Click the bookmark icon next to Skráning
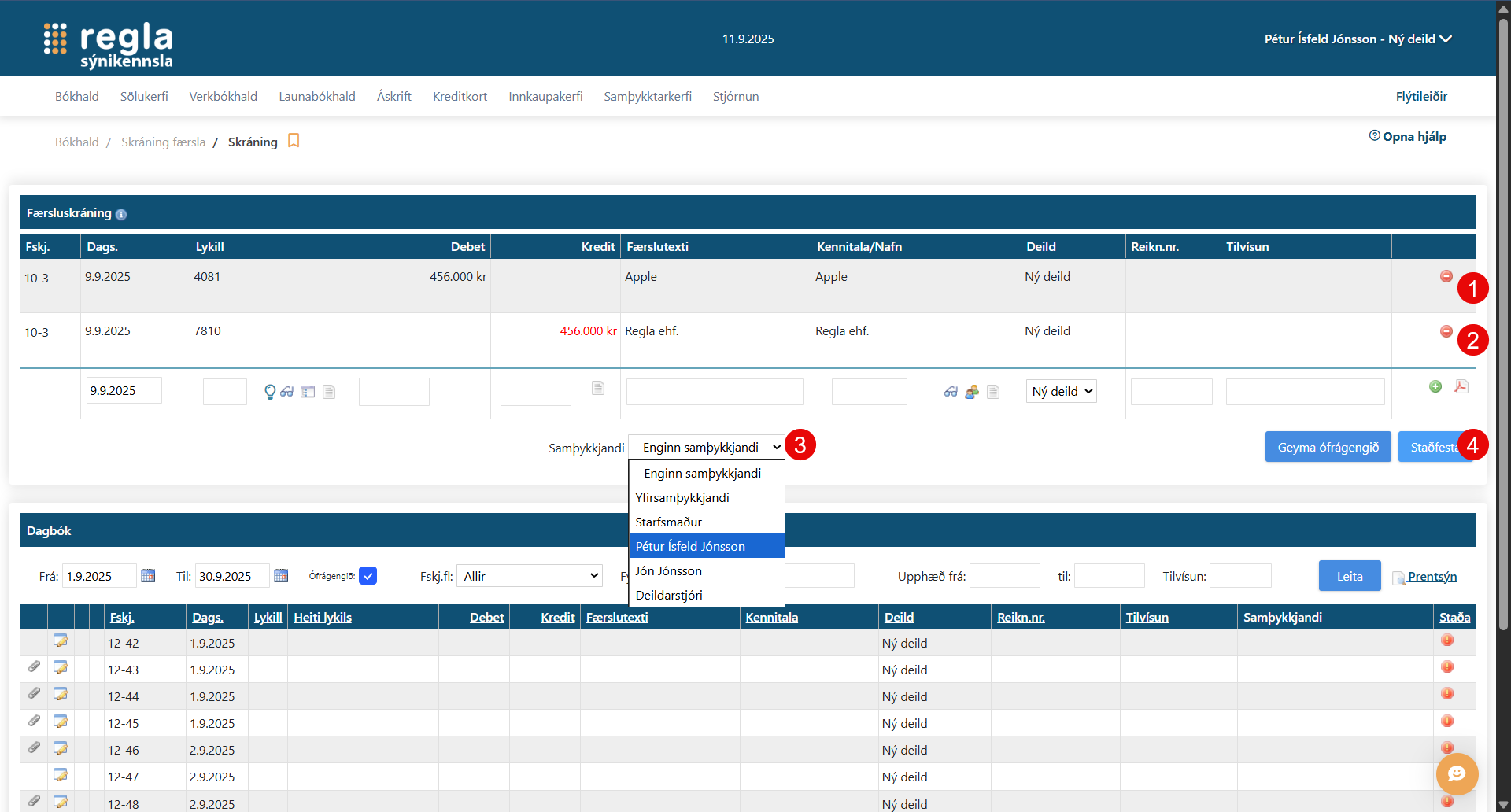1511x812 pixels. pos(294,141)
